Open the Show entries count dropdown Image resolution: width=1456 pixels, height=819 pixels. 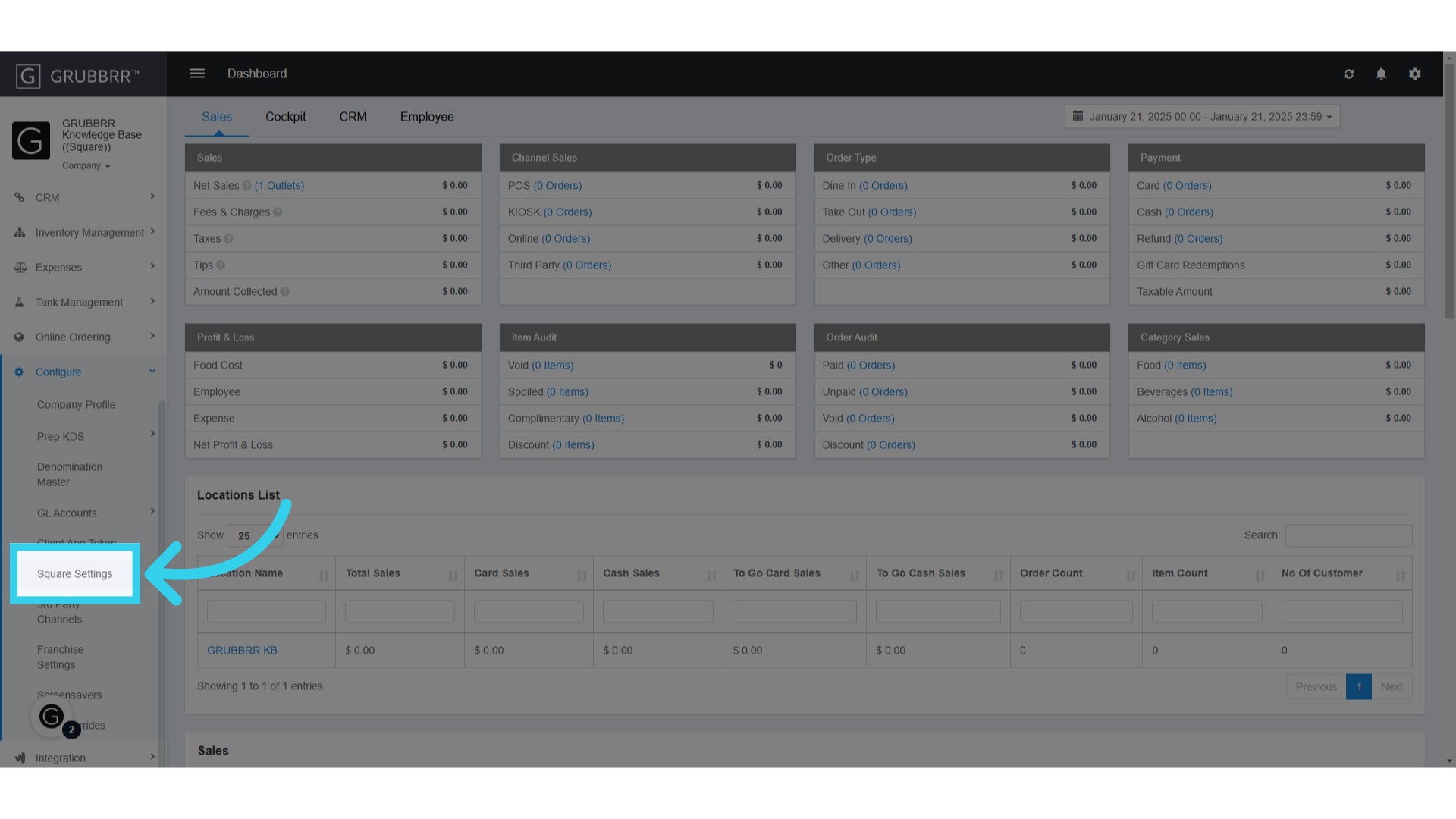(x=255, y=535)
